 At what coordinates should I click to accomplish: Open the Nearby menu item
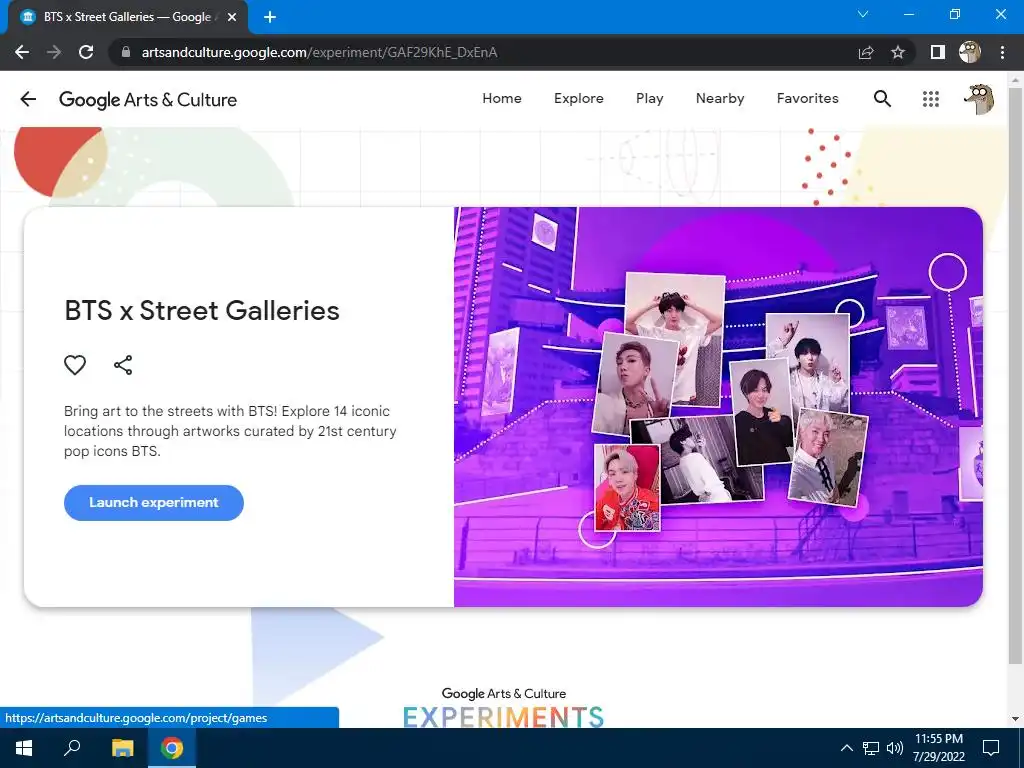tap(720, 98)
